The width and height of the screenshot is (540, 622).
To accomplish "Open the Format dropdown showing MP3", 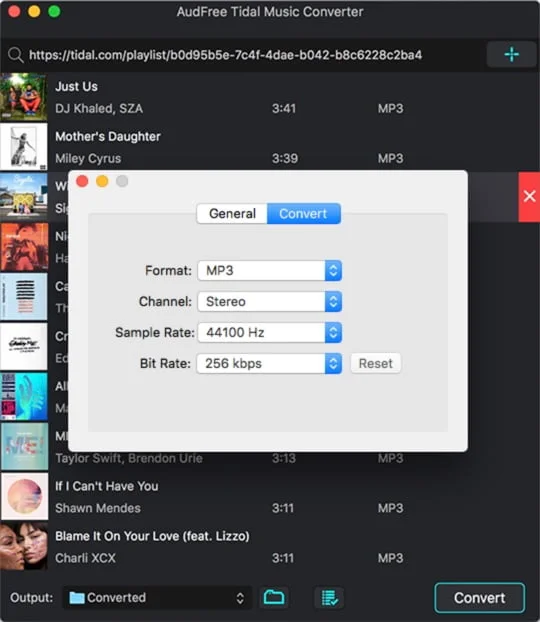I will point(269,271).
